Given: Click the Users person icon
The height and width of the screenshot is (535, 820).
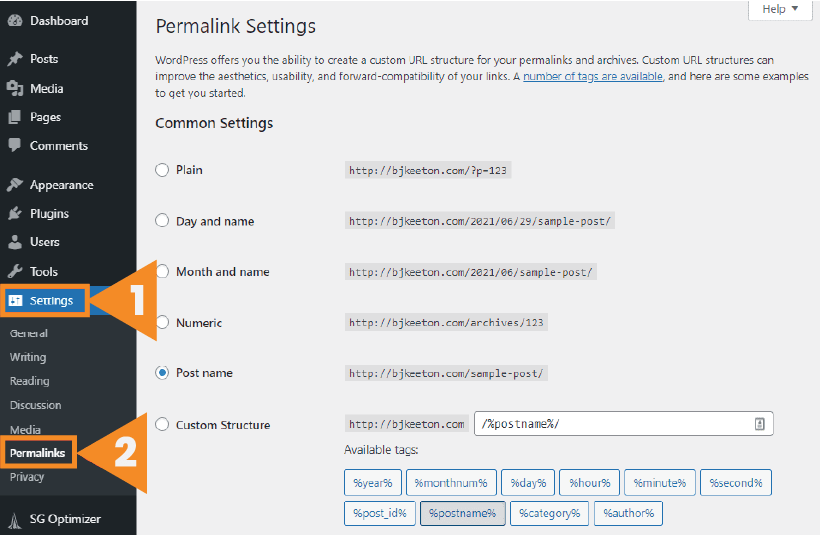Looking at the screenshot, I should pos(15,242).
